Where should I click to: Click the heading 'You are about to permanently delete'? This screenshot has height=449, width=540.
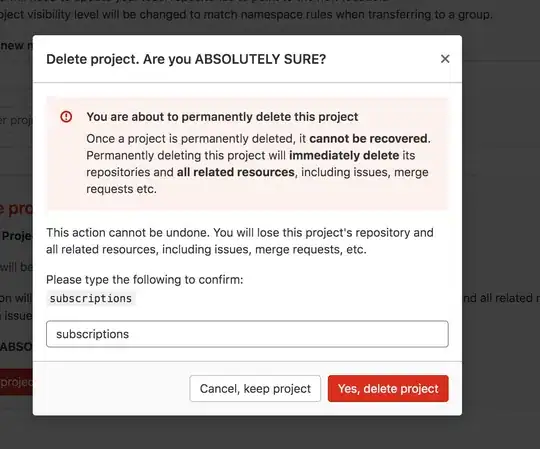click(222, 117)
